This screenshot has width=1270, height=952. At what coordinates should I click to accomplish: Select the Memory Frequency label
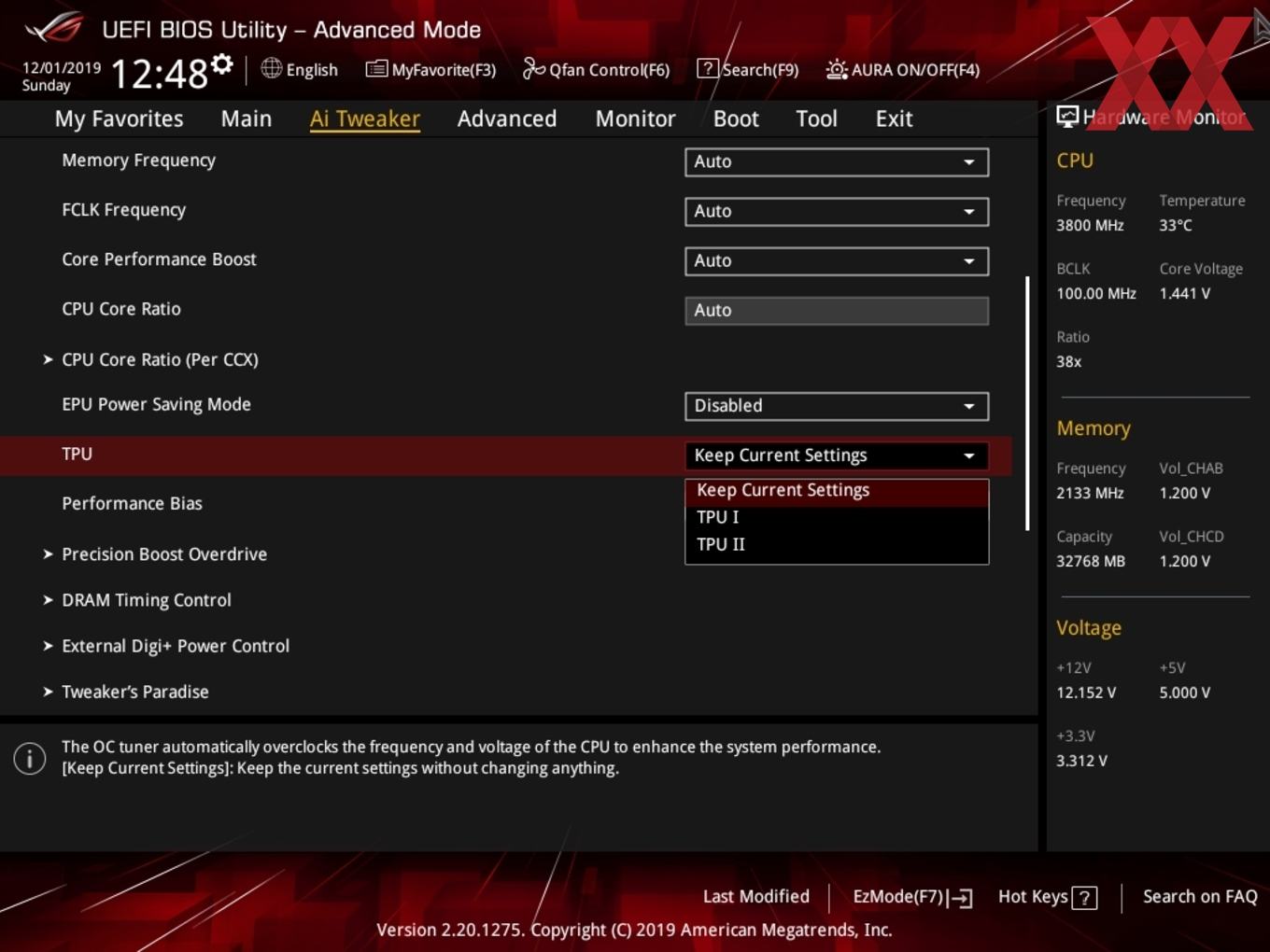coord(138,161)
